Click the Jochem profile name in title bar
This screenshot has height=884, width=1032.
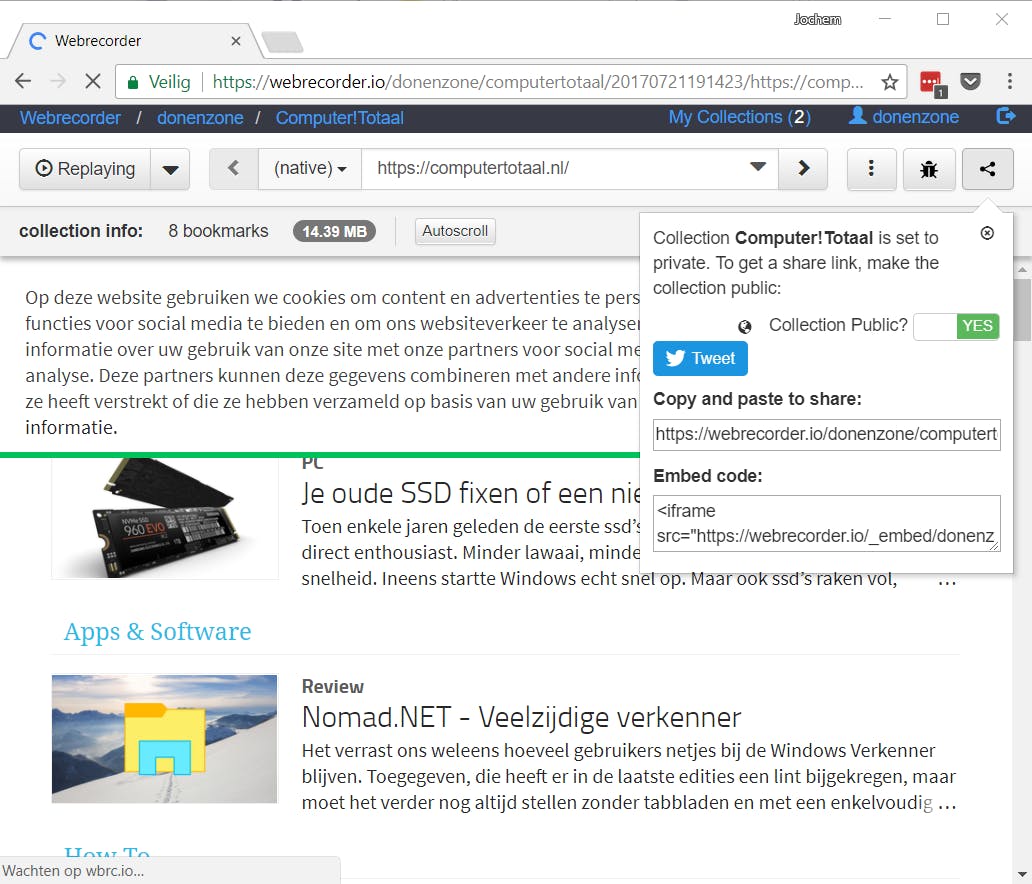point(817,20)
